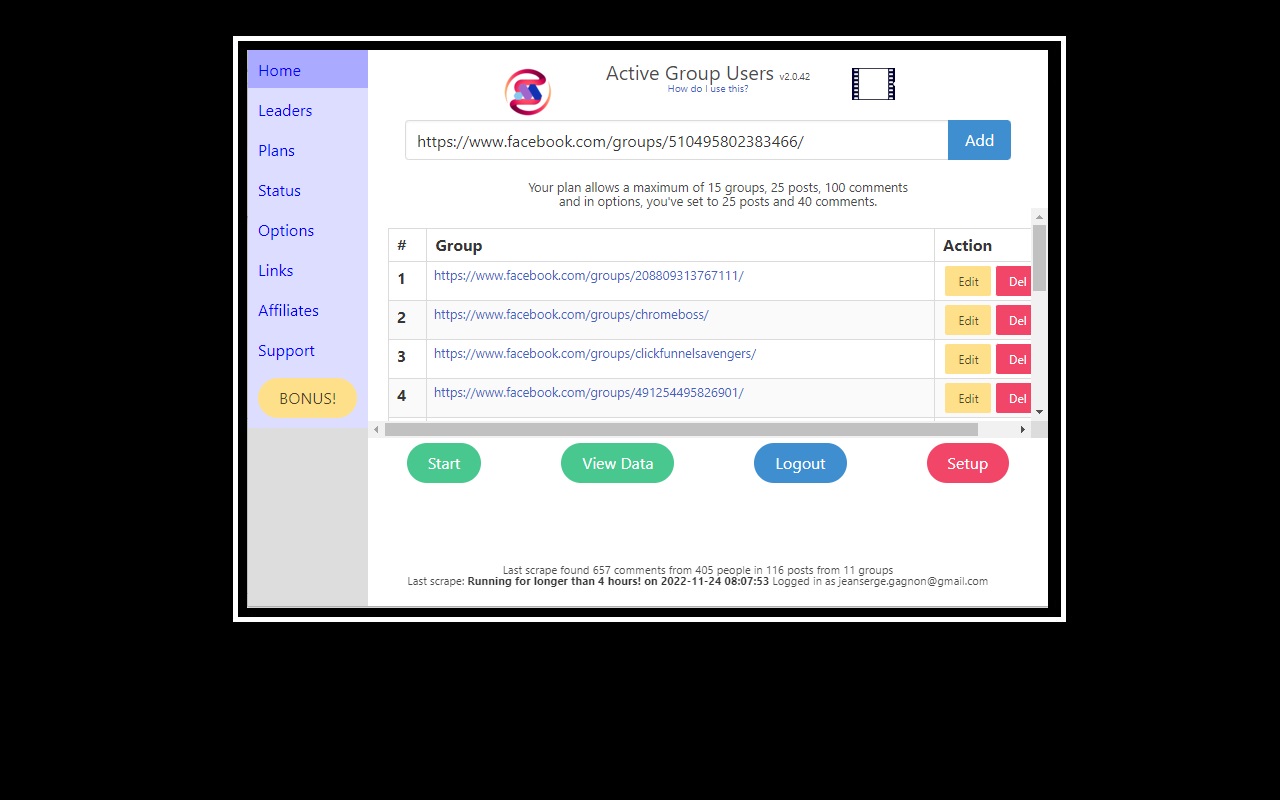This screenshot has height=800, width=1280.
Task: Open the clickfunnelsavengers group link
Action: pyautogui.click(x=595, y=353)
